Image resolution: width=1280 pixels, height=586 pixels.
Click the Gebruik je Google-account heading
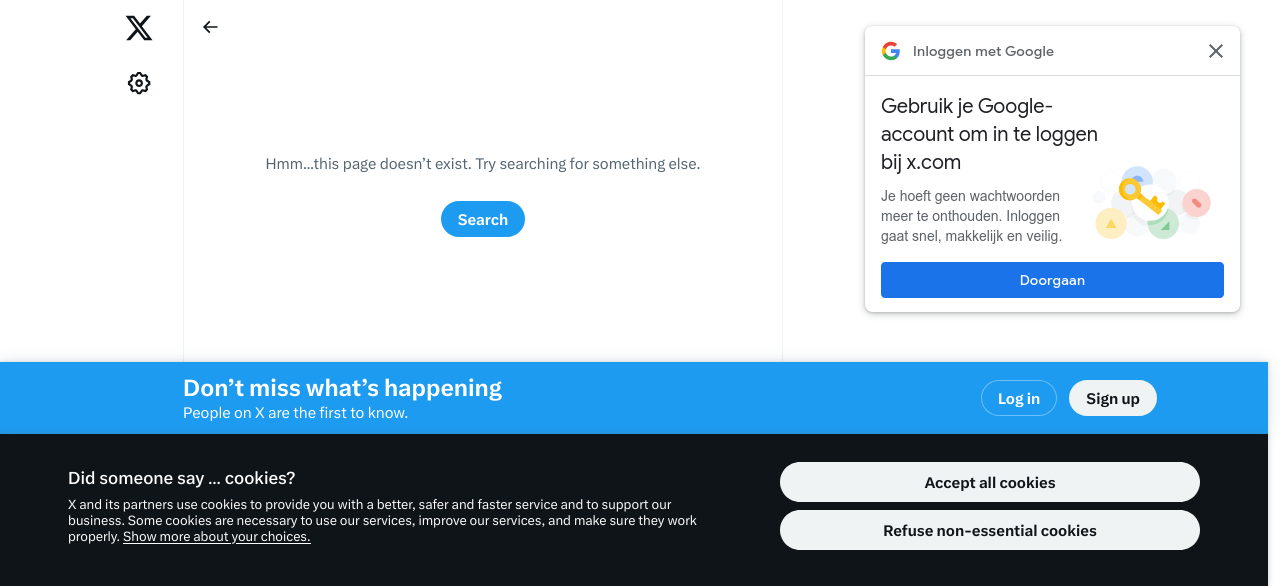(x=989, y=134)
